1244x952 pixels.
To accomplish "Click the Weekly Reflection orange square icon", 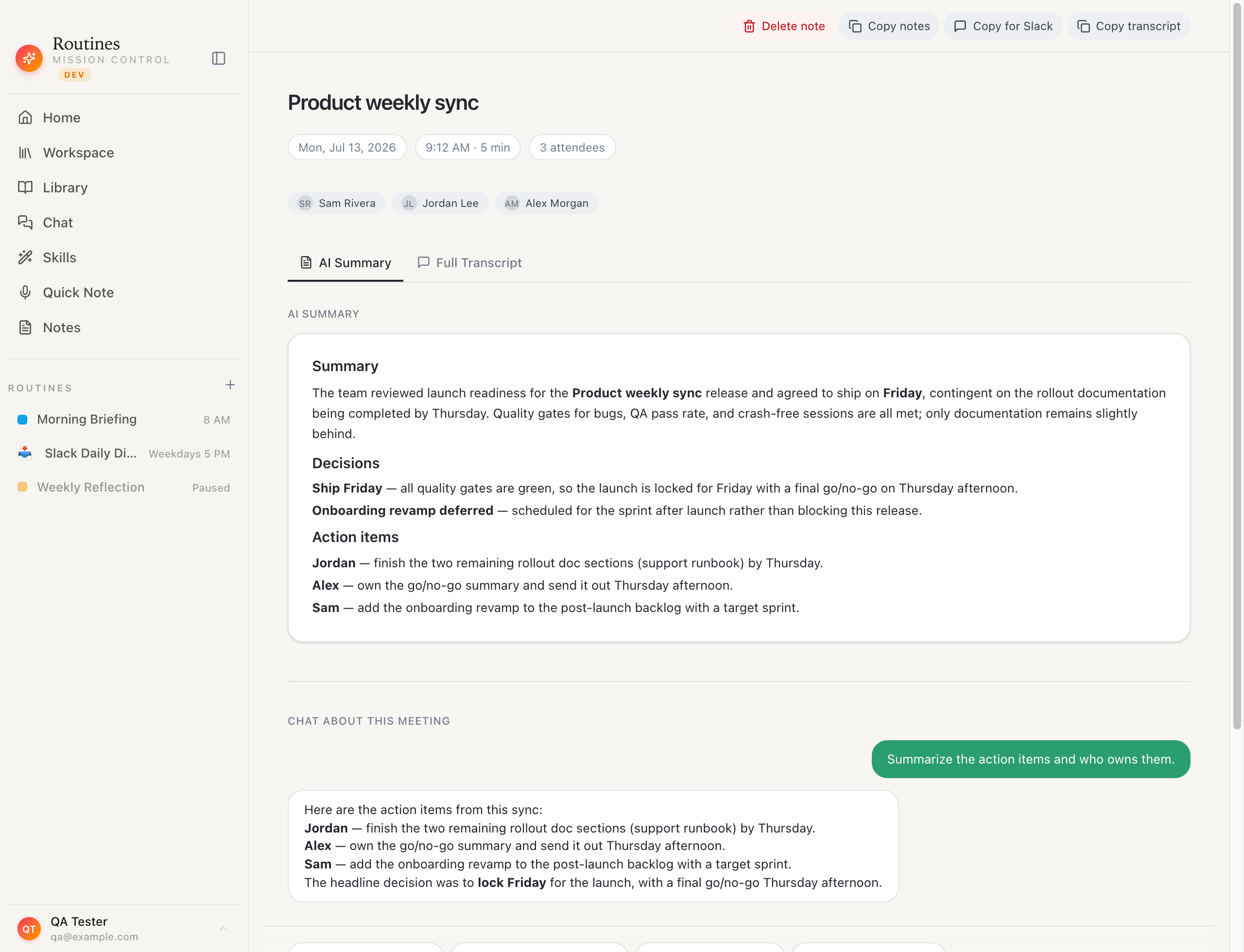I will [23, 487].
